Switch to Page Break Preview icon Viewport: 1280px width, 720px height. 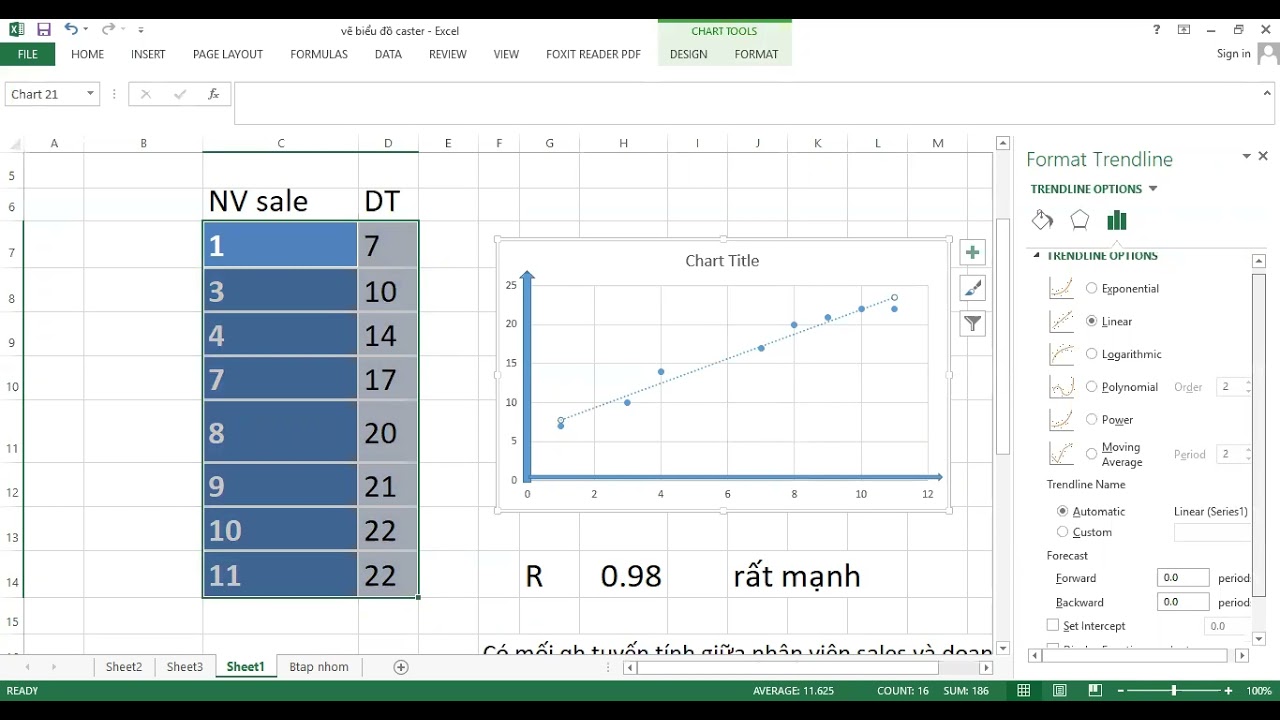1095,691
